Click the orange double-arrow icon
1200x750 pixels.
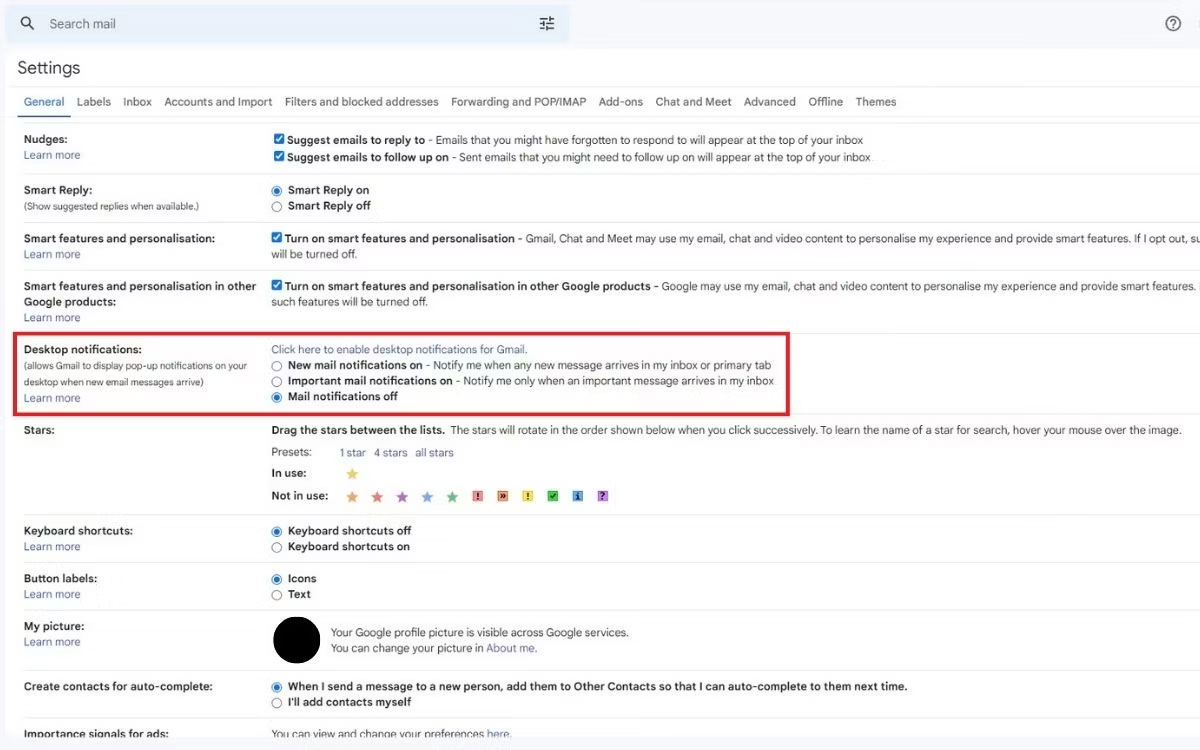(503, 497)
